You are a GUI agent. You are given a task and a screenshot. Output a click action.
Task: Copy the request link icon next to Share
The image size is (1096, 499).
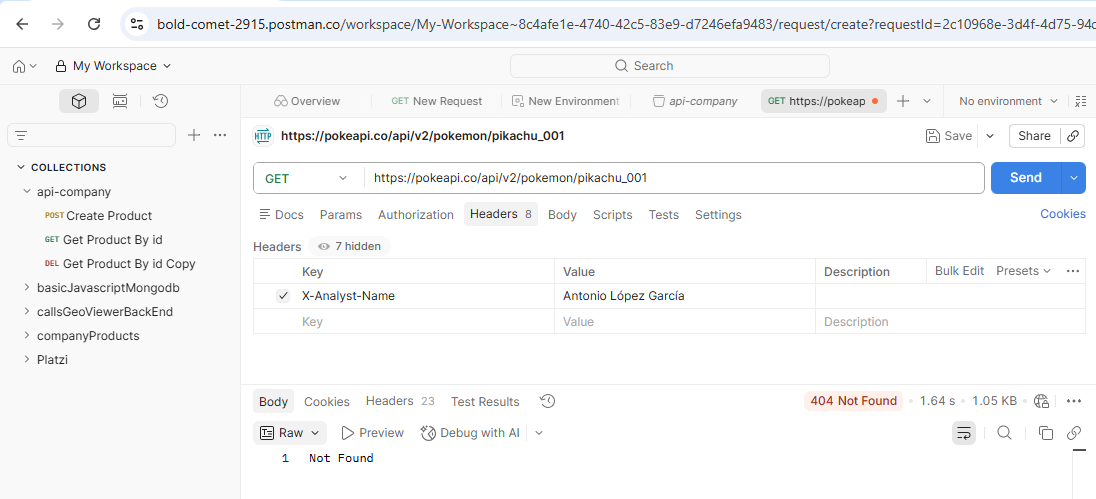[1073, 136]
